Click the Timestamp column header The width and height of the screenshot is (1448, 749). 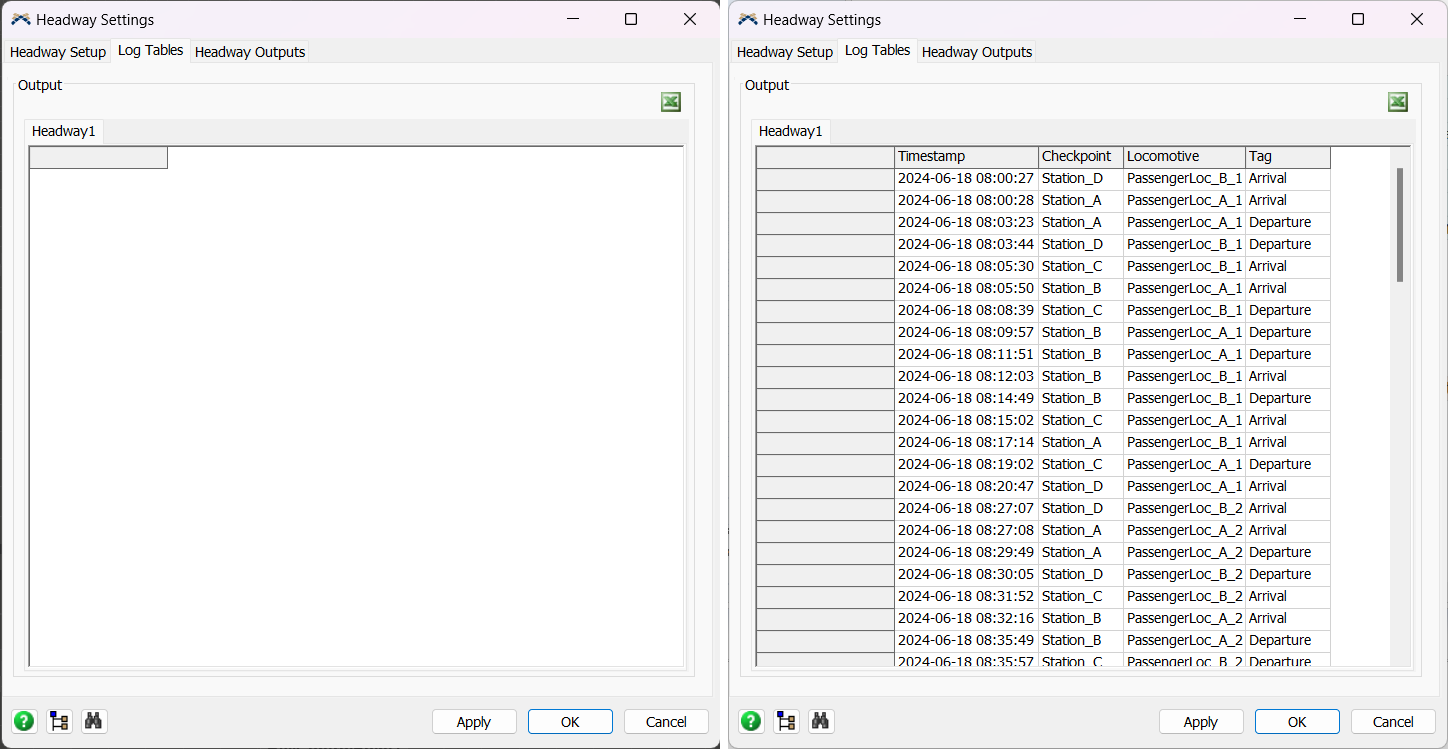click(x=966, y=157)
